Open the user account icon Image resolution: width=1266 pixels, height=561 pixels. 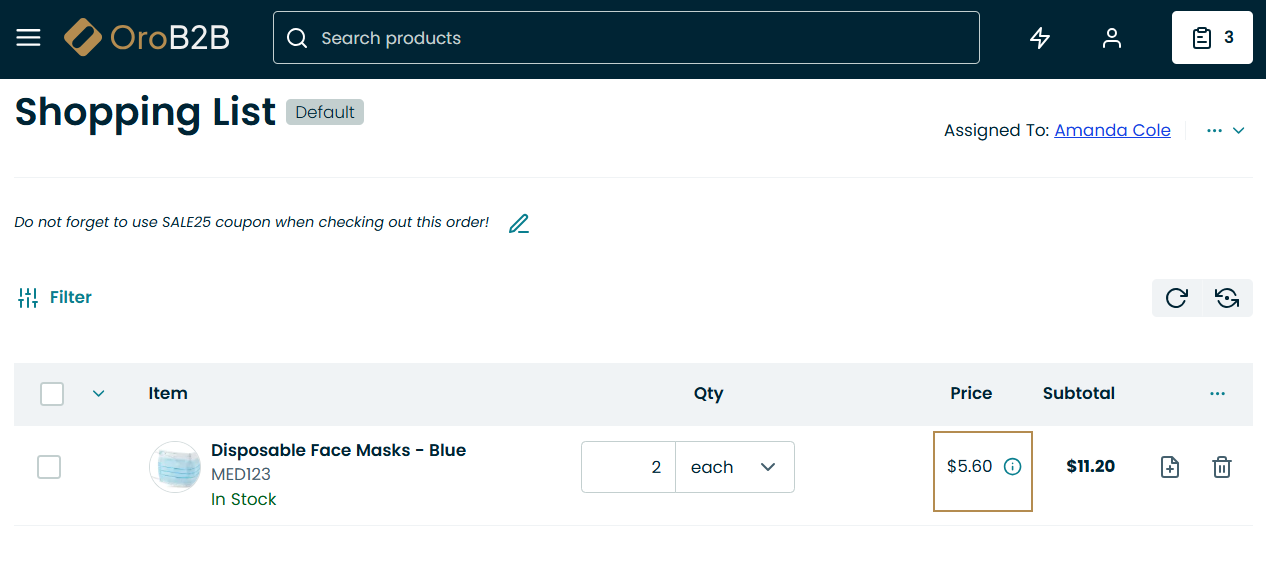pyautogui.click(x=1112, y=38)
